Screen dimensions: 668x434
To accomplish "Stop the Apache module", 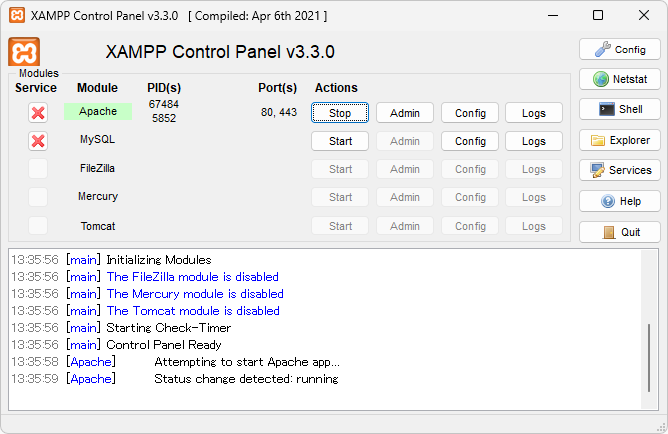I will [x=340, y=113].
